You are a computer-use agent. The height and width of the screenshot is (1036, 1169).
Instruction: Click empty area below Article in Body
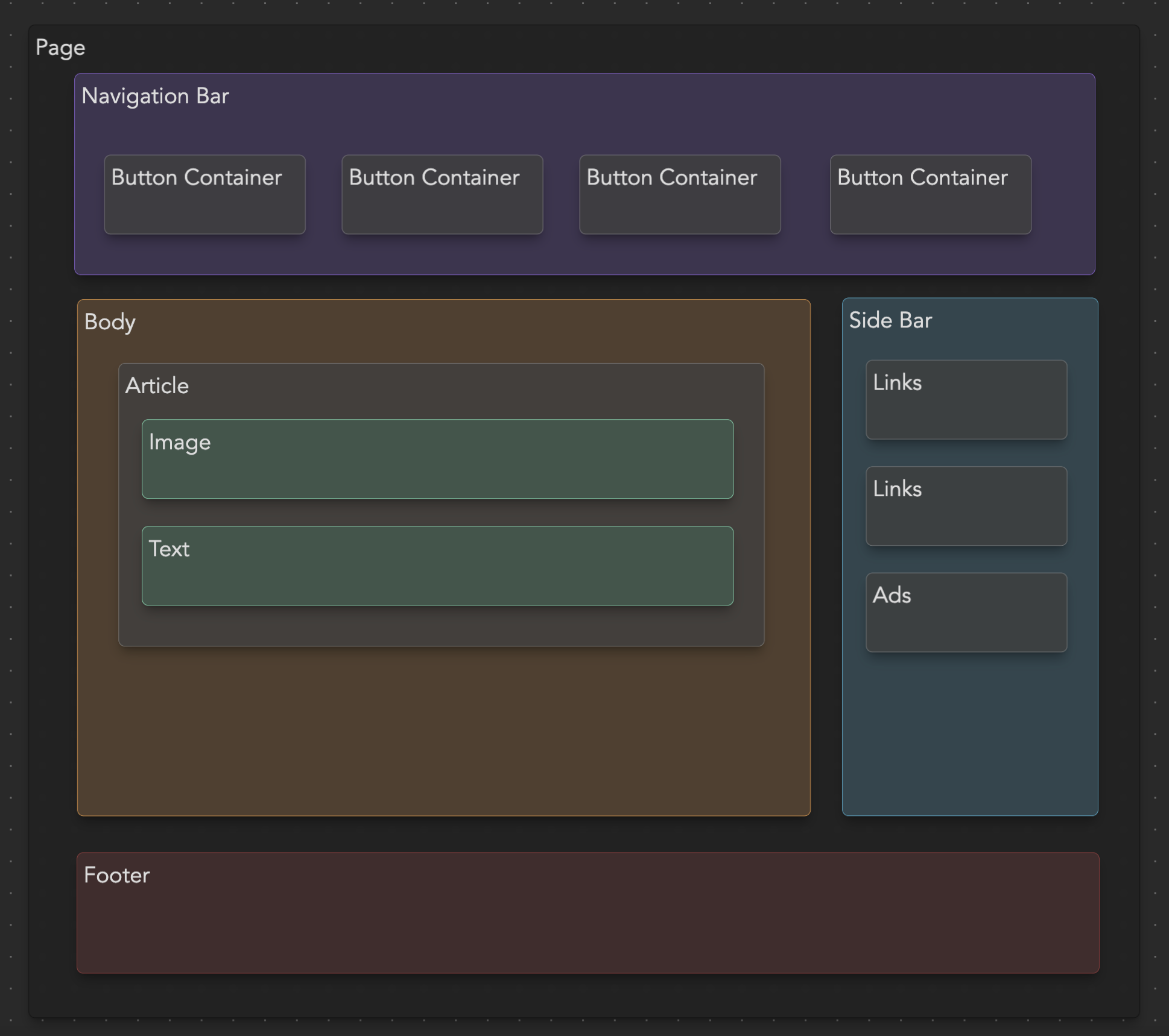click(443, 730)
